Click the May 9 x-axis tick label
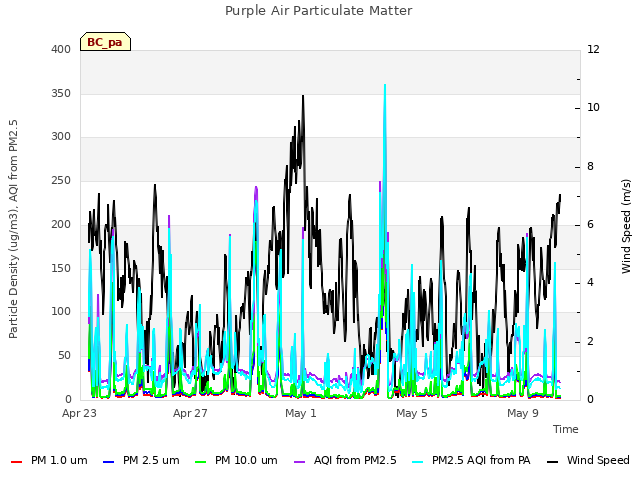 [523, 413]
